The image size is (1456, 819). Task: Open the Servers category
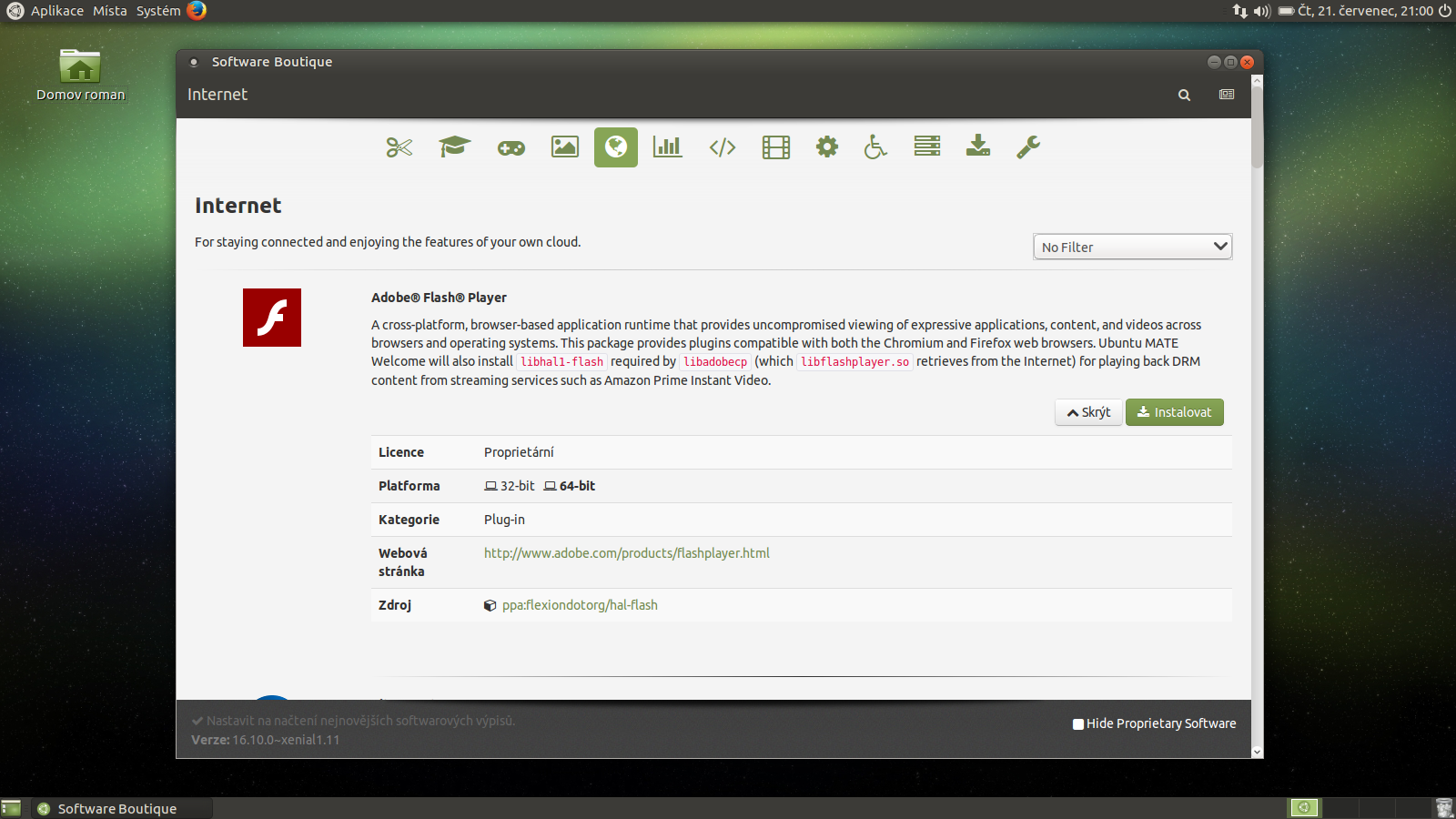pyautogui.click(x=926, y=147)
